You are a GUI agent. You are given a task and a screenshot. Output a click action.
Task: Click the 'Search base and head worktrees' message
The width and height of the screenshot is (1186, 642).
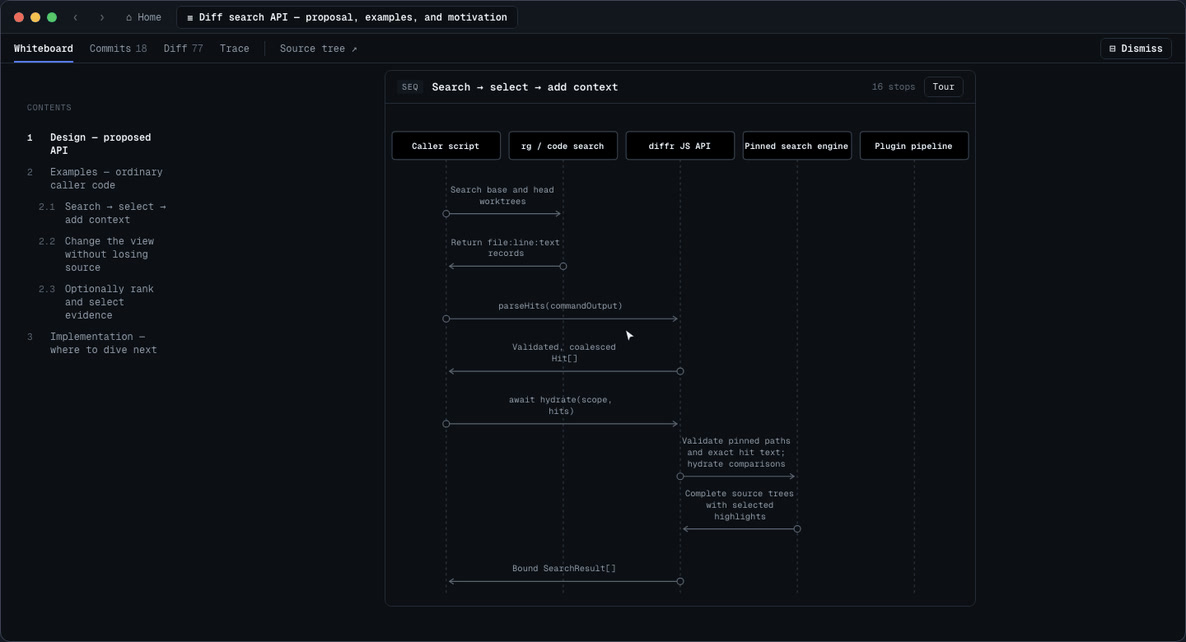point(502,196)
